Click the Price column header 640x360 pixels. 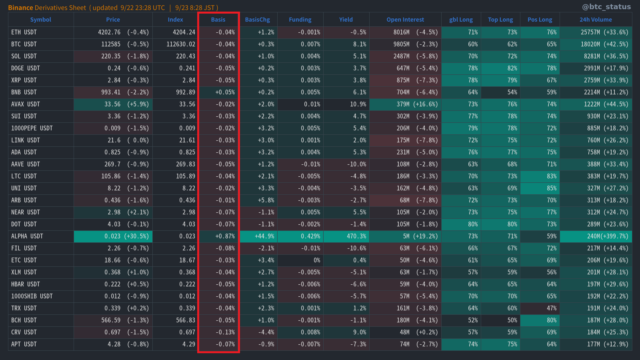click(113, 20)
